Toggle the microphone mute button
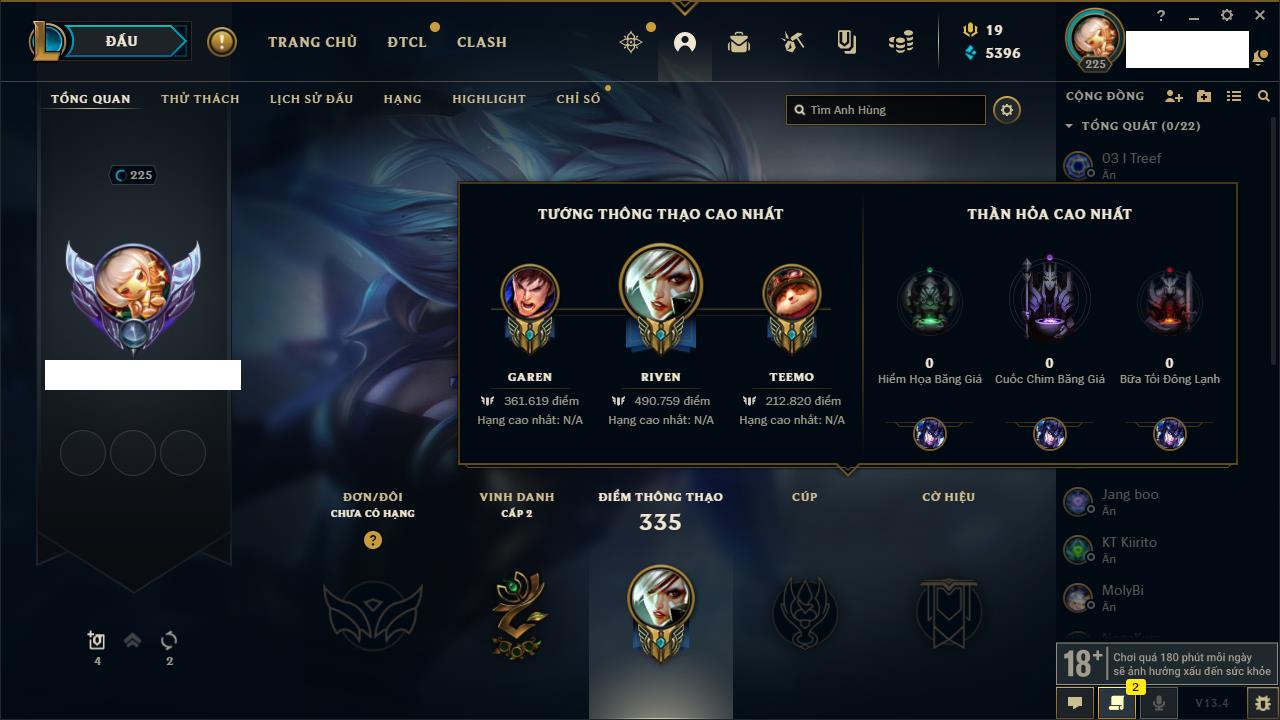Image resolution: width=1280 pixels, height=720 pixels. click(1159, 703)
